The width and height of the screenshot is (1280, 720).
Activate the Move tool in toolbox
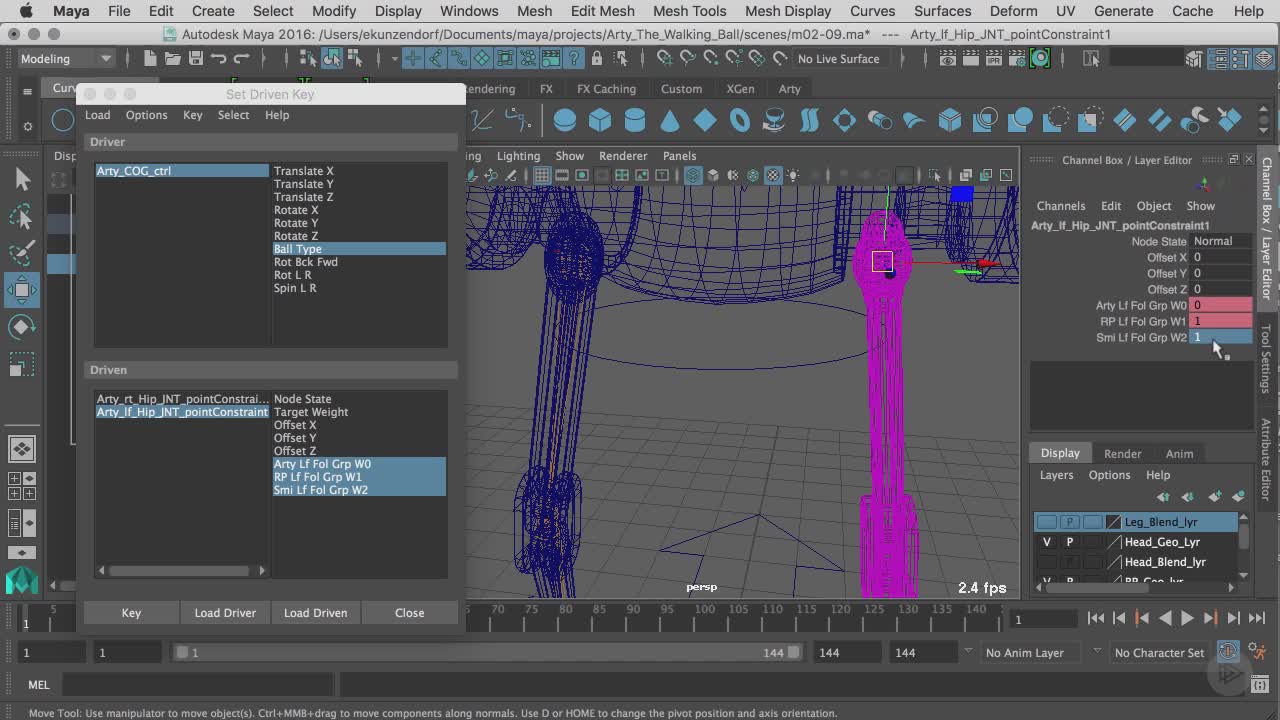(22, 291)
